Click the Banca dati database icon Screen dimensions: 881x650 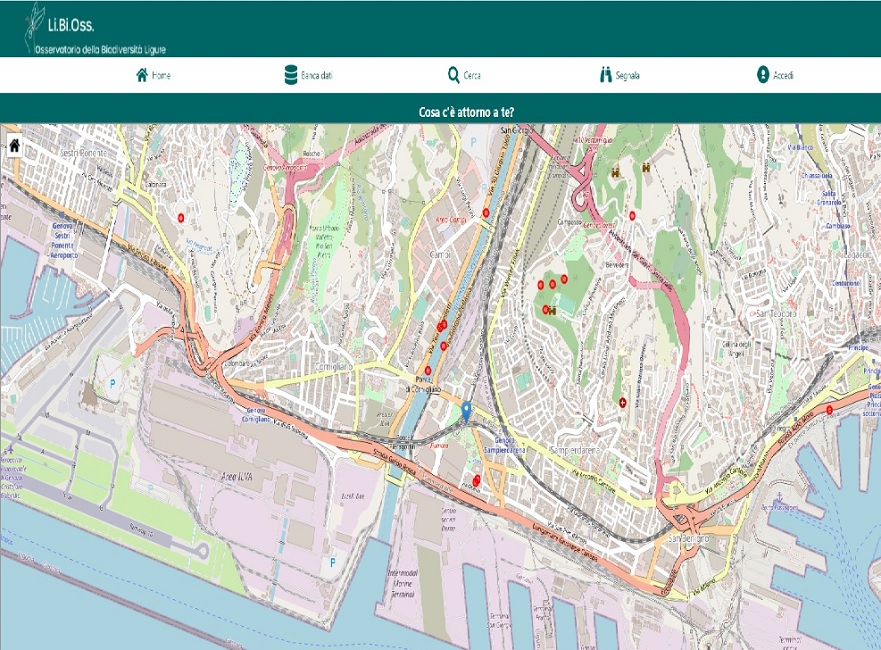tap(290, 75)
